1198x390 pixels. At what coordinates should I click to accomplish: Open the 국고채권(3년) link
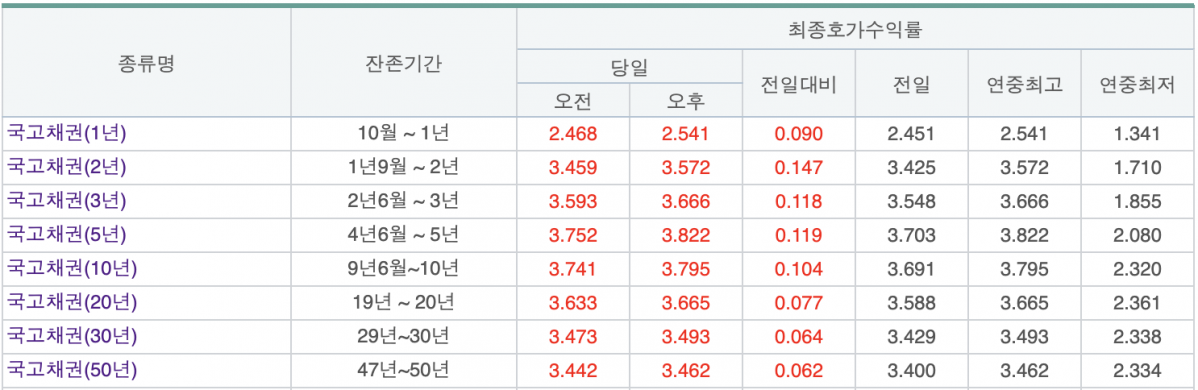66,201
